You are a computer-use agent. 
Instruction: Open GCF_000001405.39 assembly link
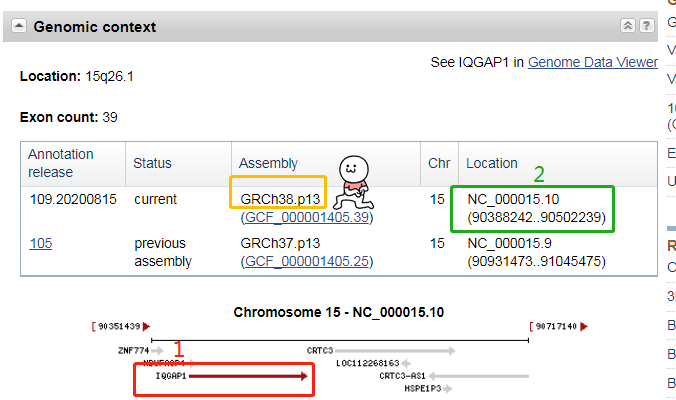pyautogui.click(x=306, y=217)
